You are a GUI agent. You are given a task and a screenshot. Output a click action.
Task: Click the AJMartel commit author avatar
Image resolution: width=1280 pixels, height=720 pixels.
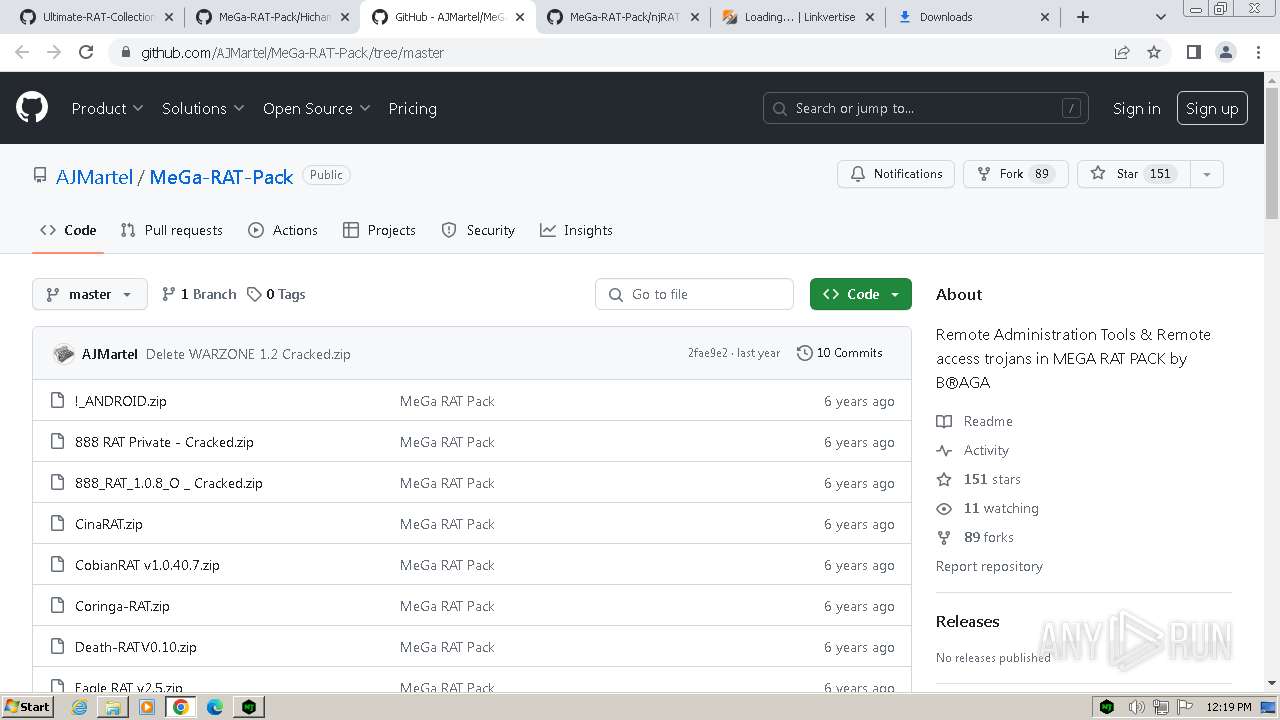coord(64,354)
